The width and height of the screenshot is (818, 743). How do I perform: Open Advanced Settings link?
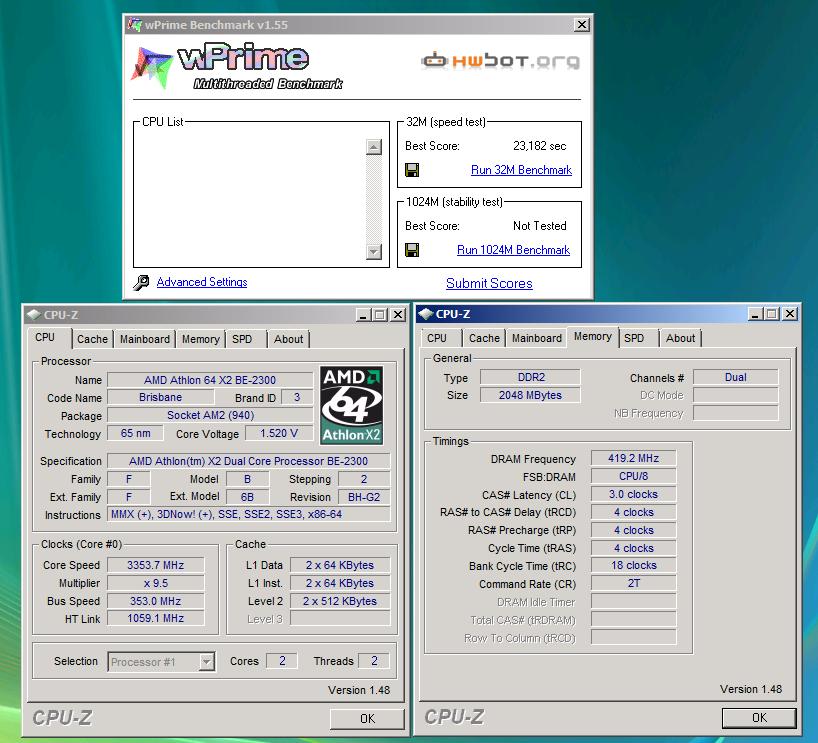(x=202, y=282)
